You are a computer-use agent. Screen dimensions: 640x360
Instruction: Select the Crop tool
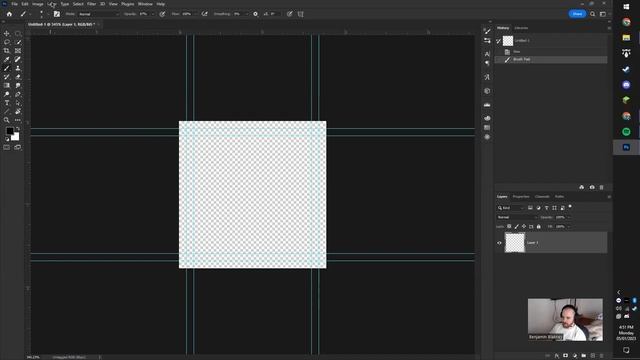click(x=7, y=51)
